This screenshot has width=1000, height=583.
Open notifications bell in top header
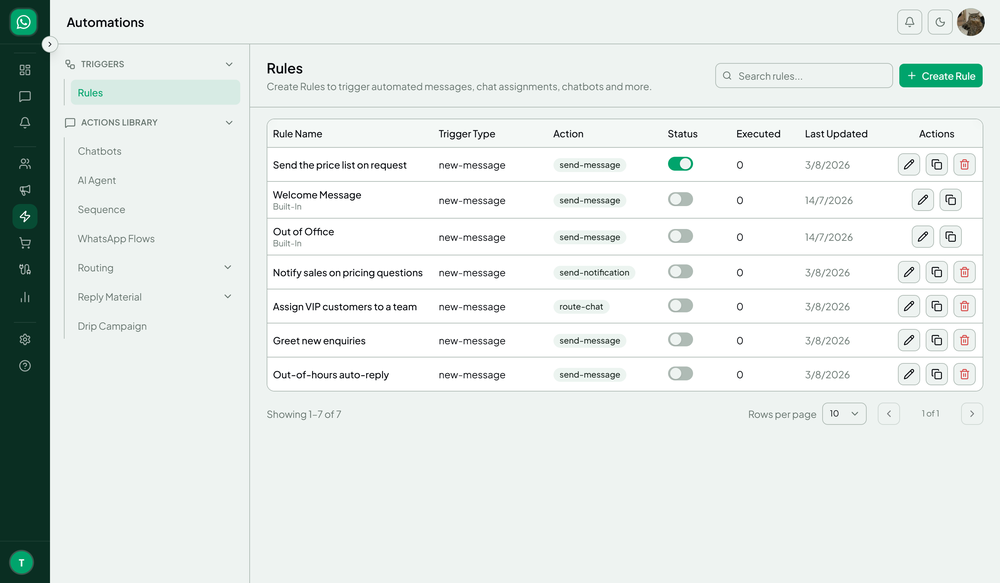[909, 22]
